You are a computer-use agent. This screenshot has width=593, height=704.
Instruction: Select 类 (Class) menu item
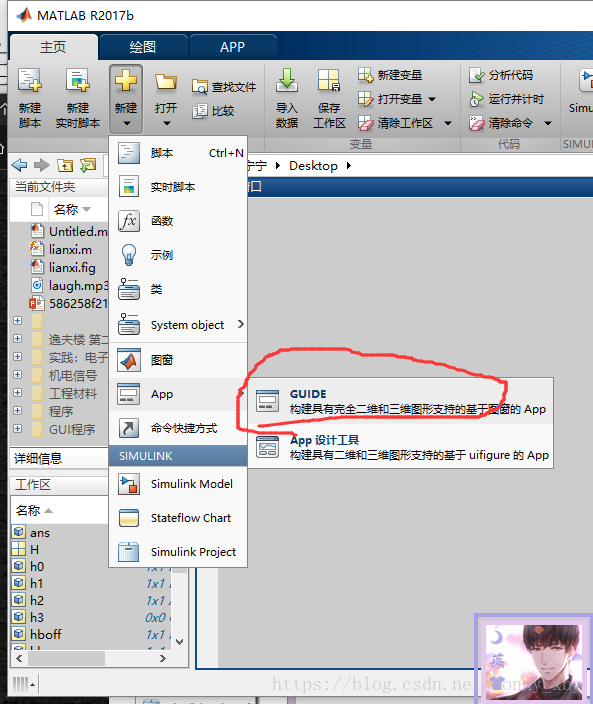[178, 289]
